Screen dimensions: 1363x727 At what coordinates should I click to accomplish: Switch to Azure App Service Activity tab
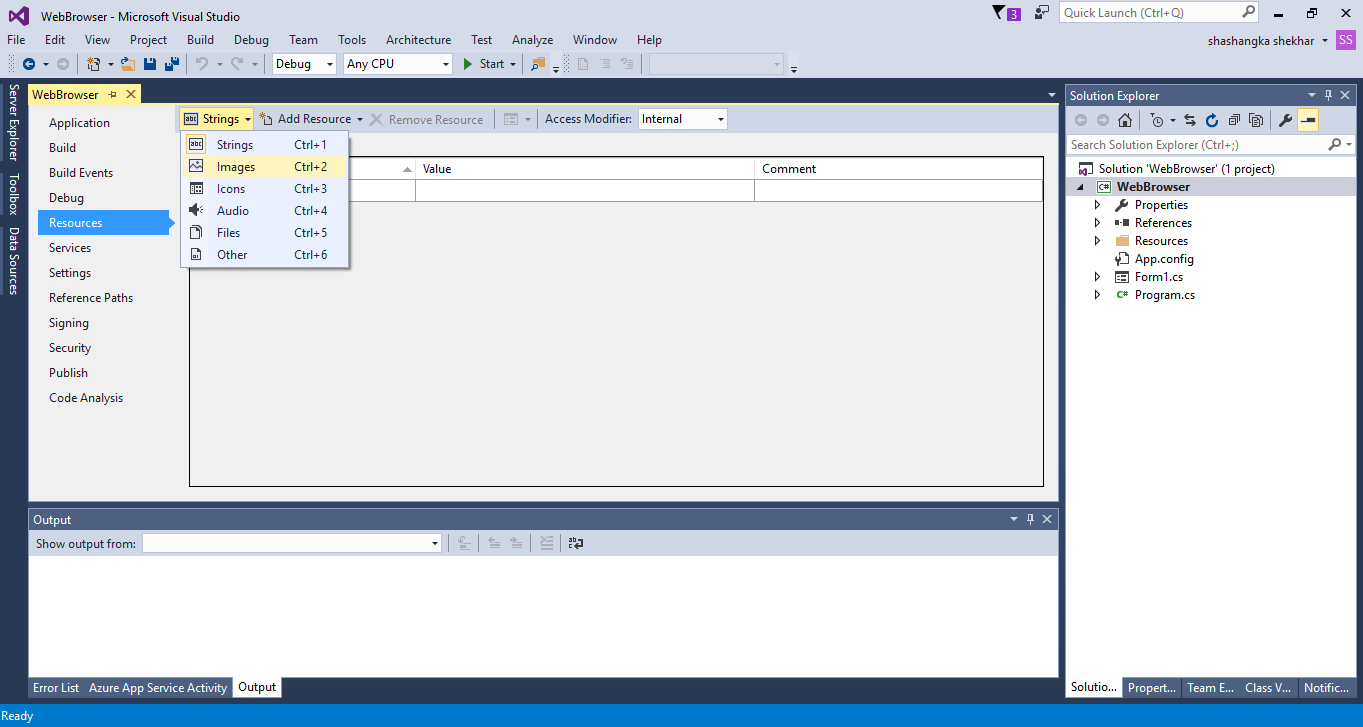158,688
